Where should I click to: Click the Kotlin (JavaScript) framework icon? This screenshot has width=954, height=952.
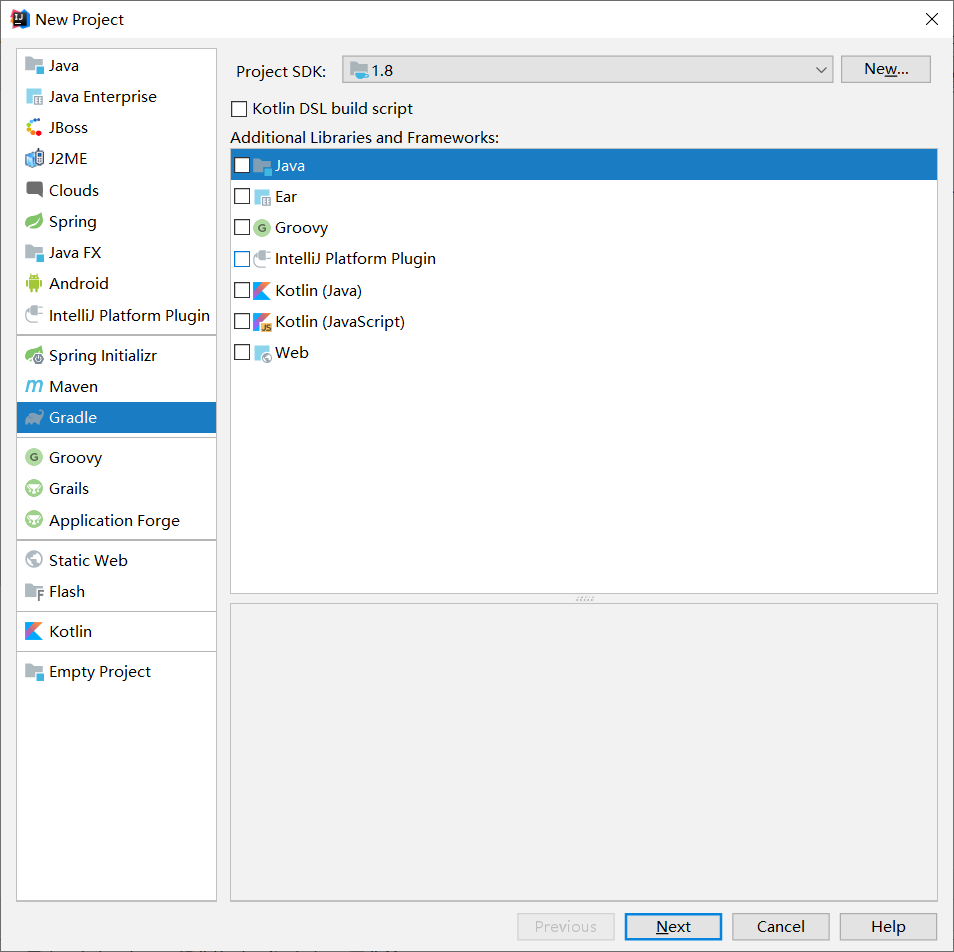[262, 322]
